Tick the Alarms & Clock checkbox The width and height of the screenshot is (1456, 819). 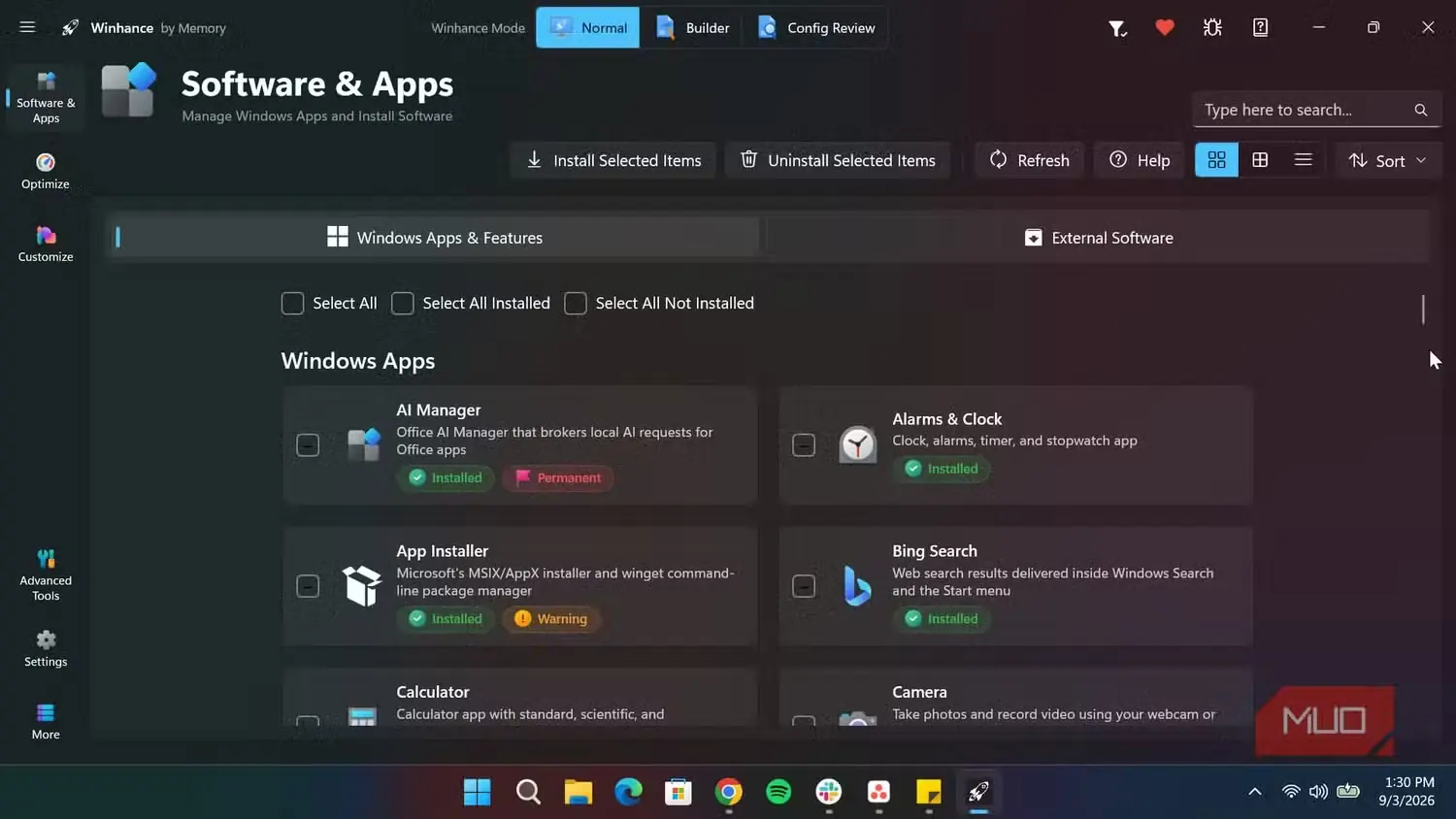(804, 445)
